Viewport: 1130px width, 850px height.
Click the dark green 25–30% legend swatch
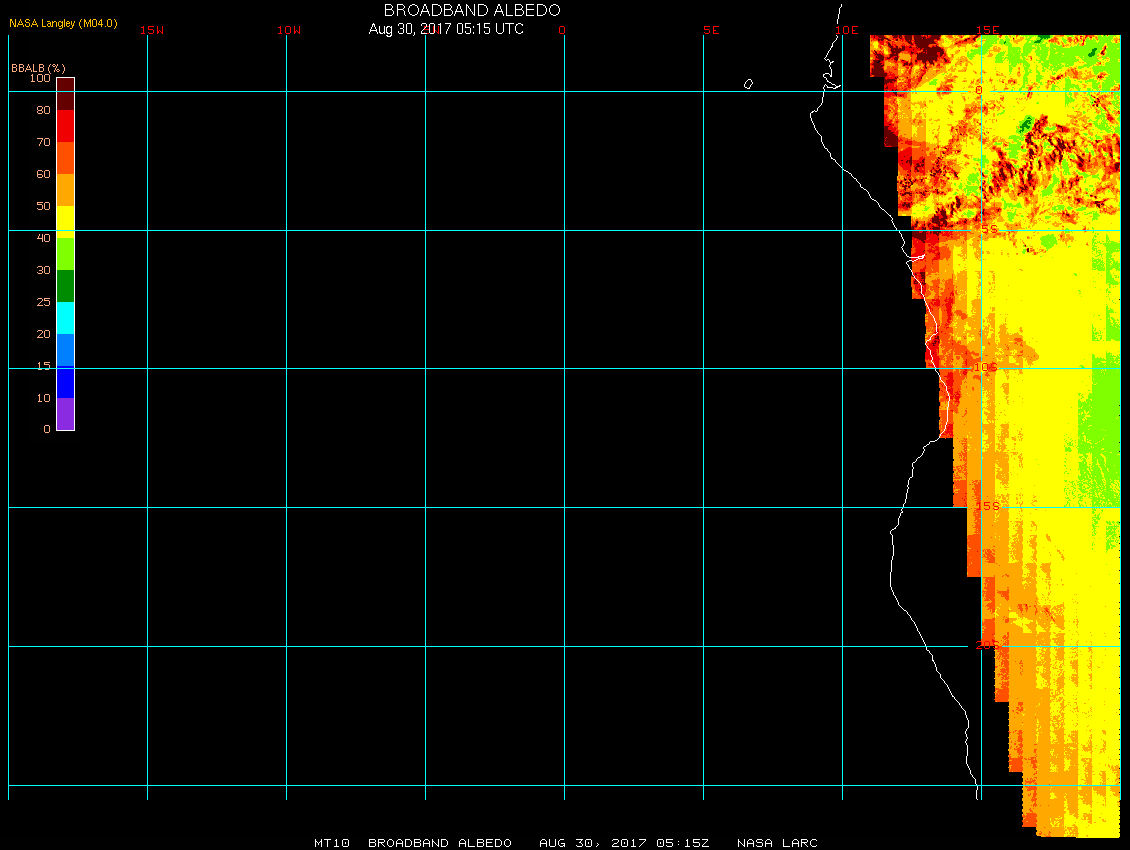[65, 286]
